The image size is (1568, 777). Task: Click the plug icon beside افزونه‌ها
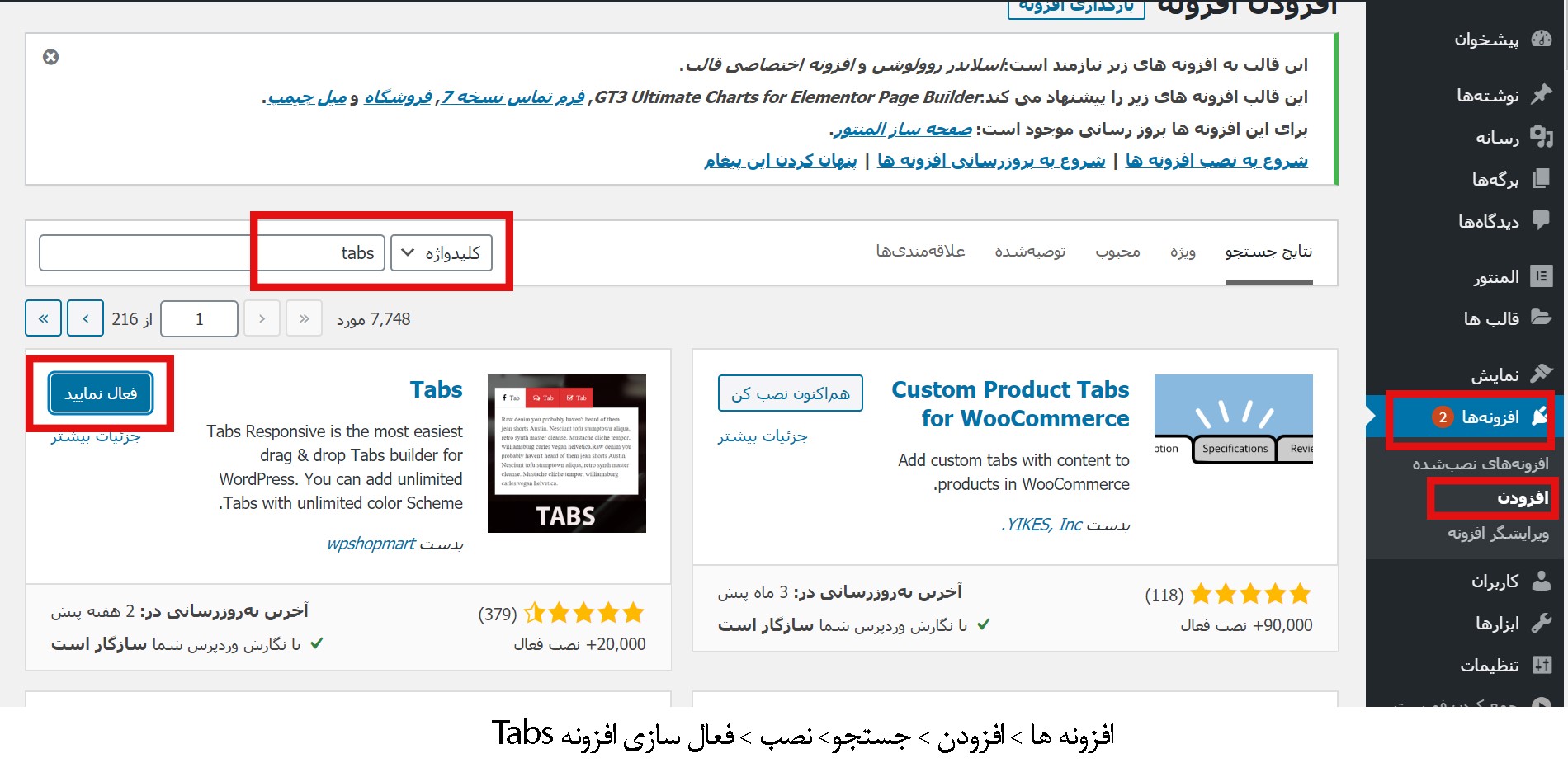(1540, 417)
